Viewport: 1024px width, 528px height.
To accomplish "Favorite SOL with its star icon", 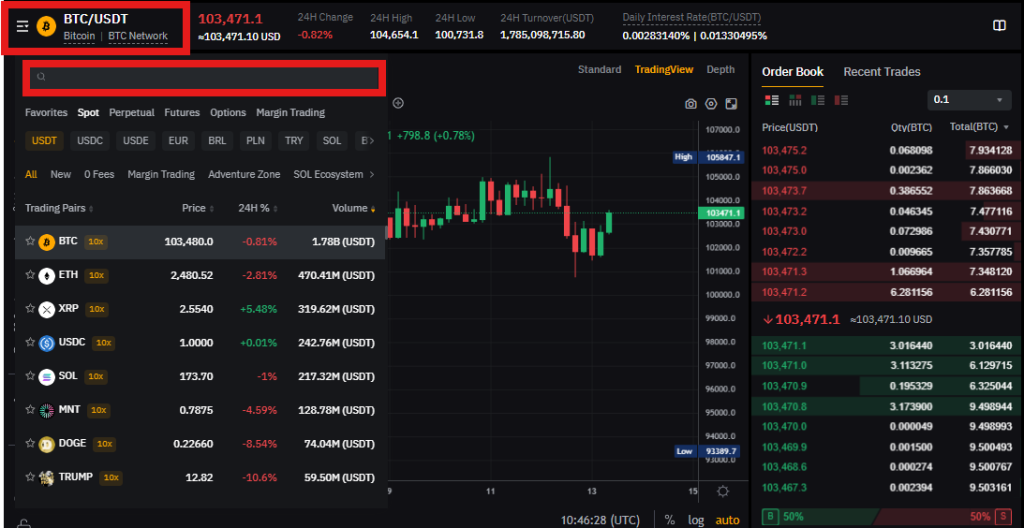I will click(x=29, y=376).
